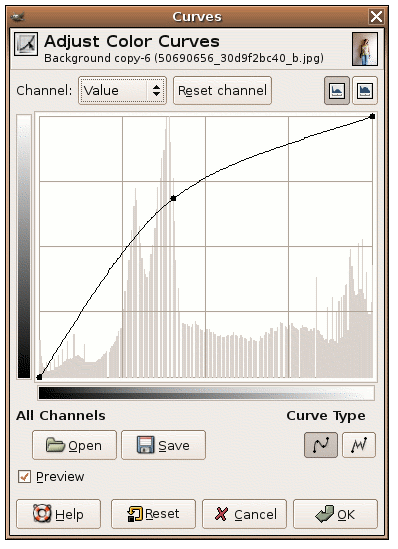The image size is (398, 549).
Task: Choose the smooth curve type icon
Action: pyautogui.click(x=321, y=445)
